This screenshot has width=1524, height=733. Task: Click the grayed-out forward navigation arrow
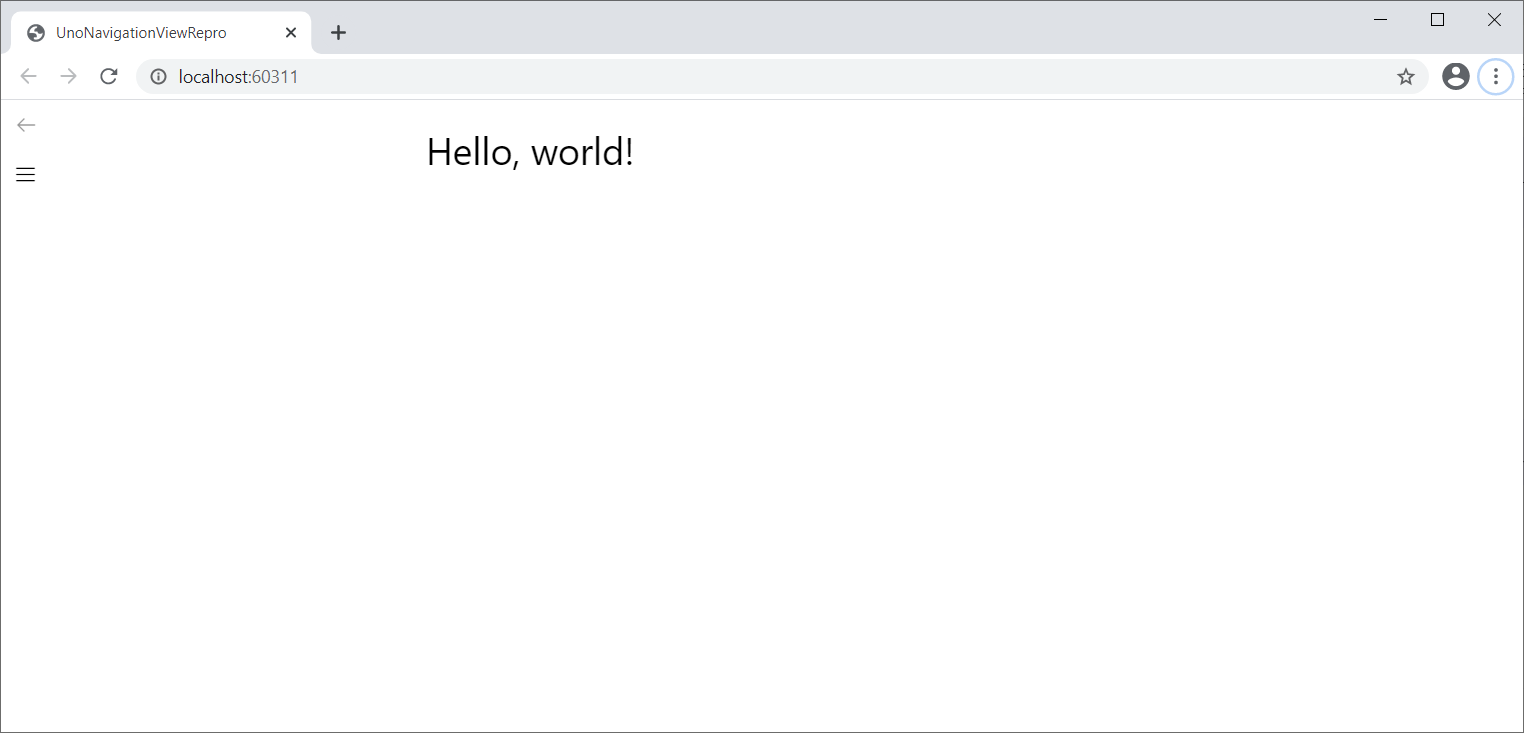pos(68,75)
